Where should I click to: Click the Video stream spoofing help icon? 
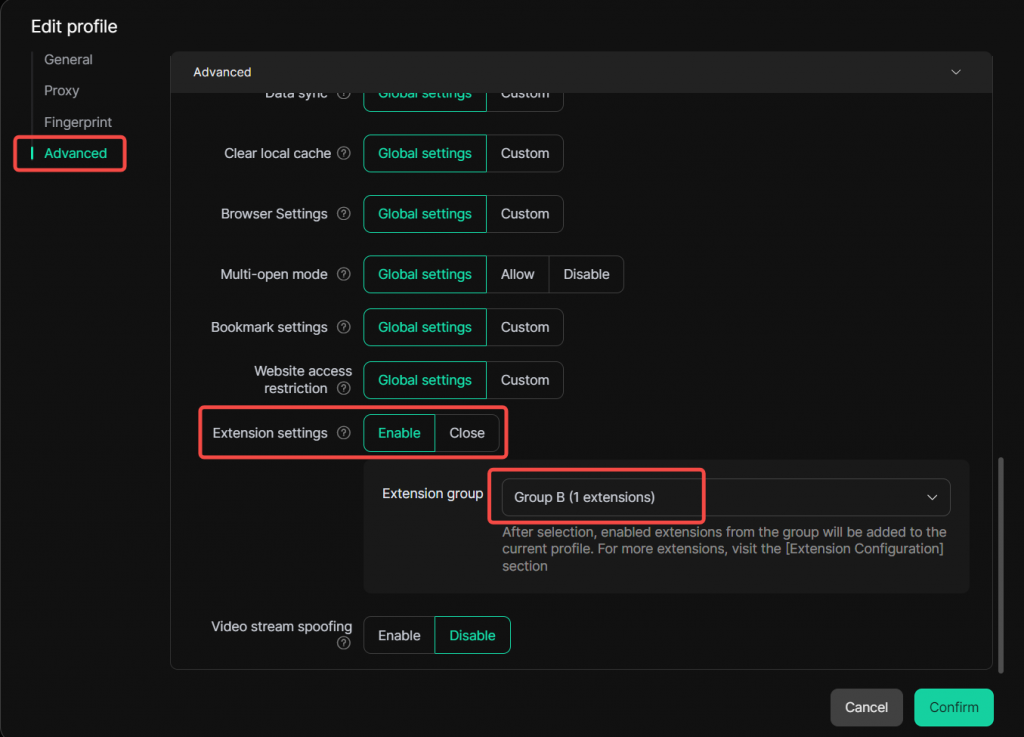pyautogui.click(x=344, y=643)
